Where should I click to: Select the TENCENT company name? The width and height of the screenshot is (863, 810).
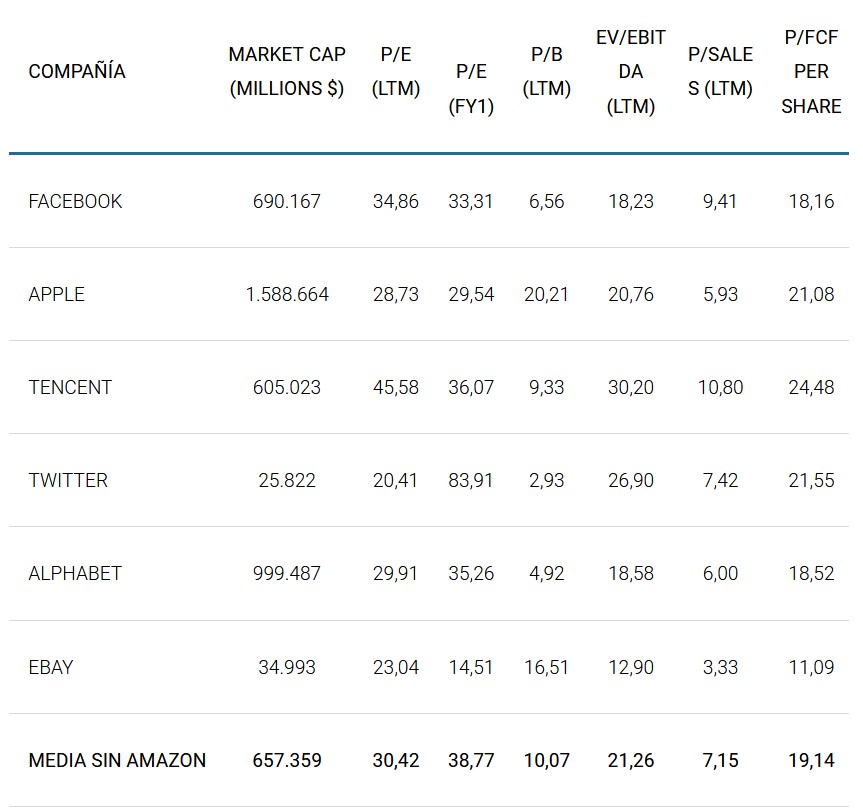pos(70,387)
